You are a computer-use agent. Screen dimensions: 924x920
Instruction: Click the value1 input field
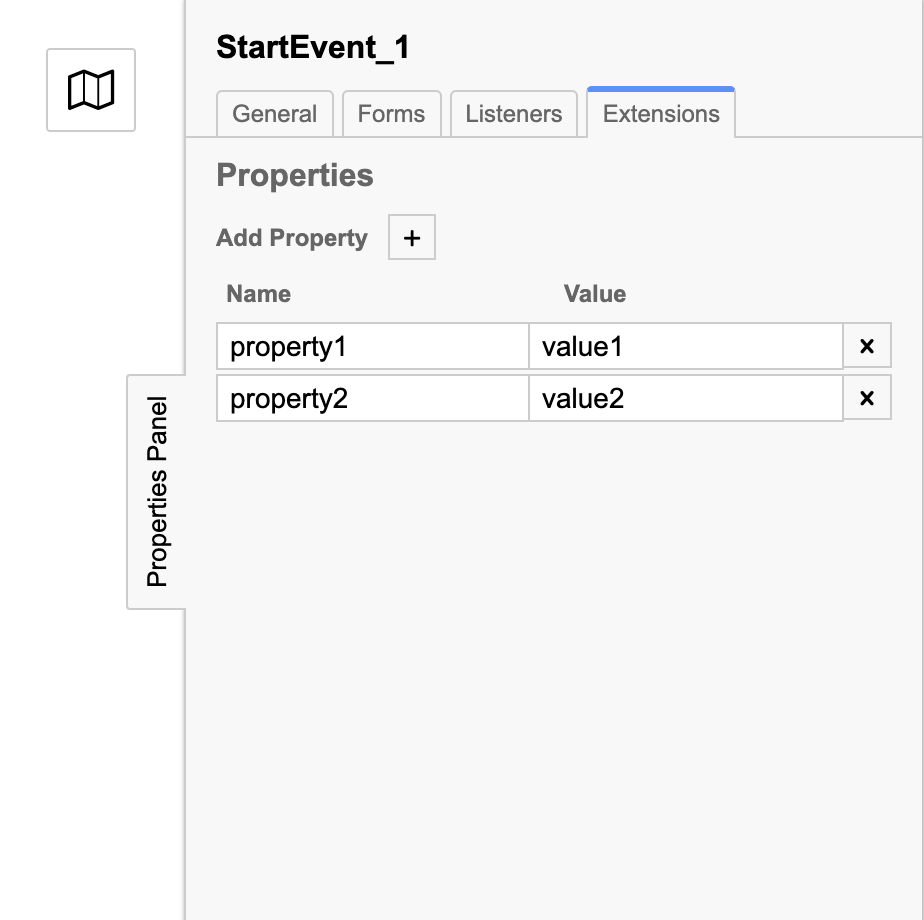coord(686,345)
